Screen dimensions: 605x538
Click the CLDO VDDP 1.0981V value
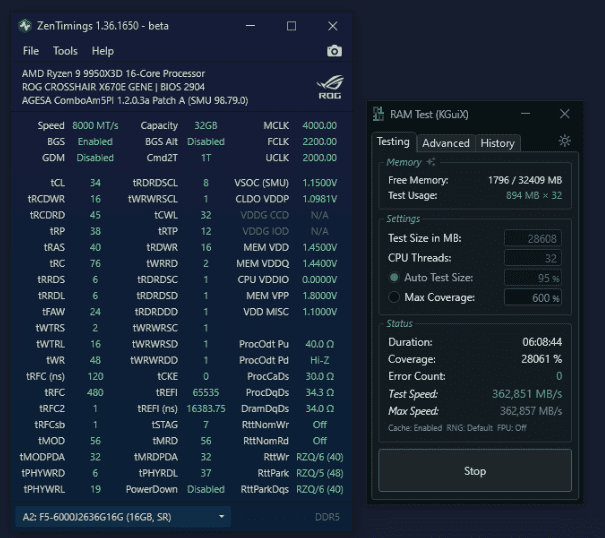[319, 199]
